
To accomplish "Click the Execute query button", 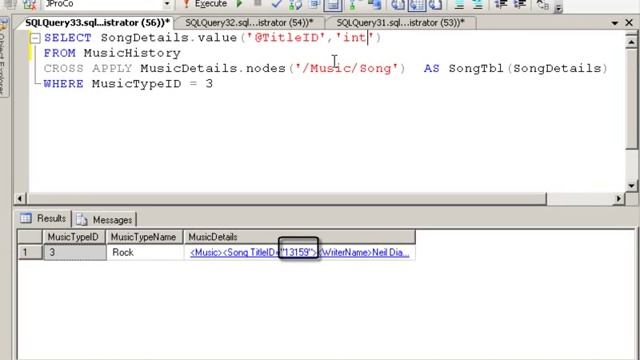I will point(205,4).
